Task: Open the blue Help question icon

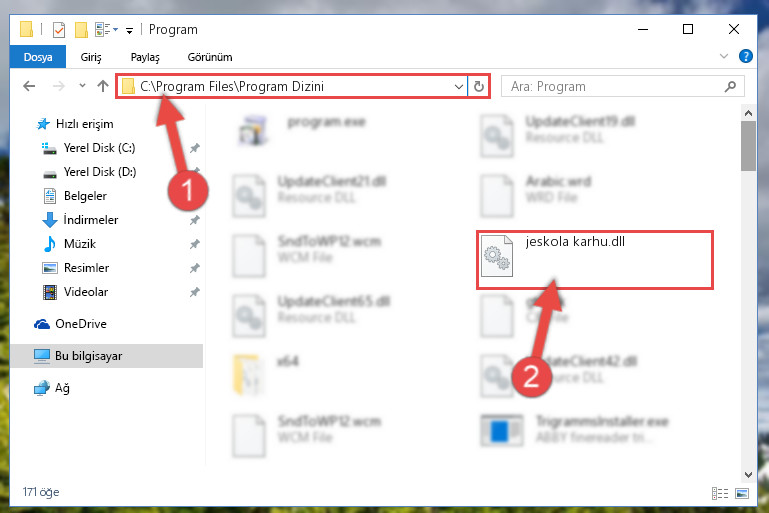Action: click(x=745, y=56)
